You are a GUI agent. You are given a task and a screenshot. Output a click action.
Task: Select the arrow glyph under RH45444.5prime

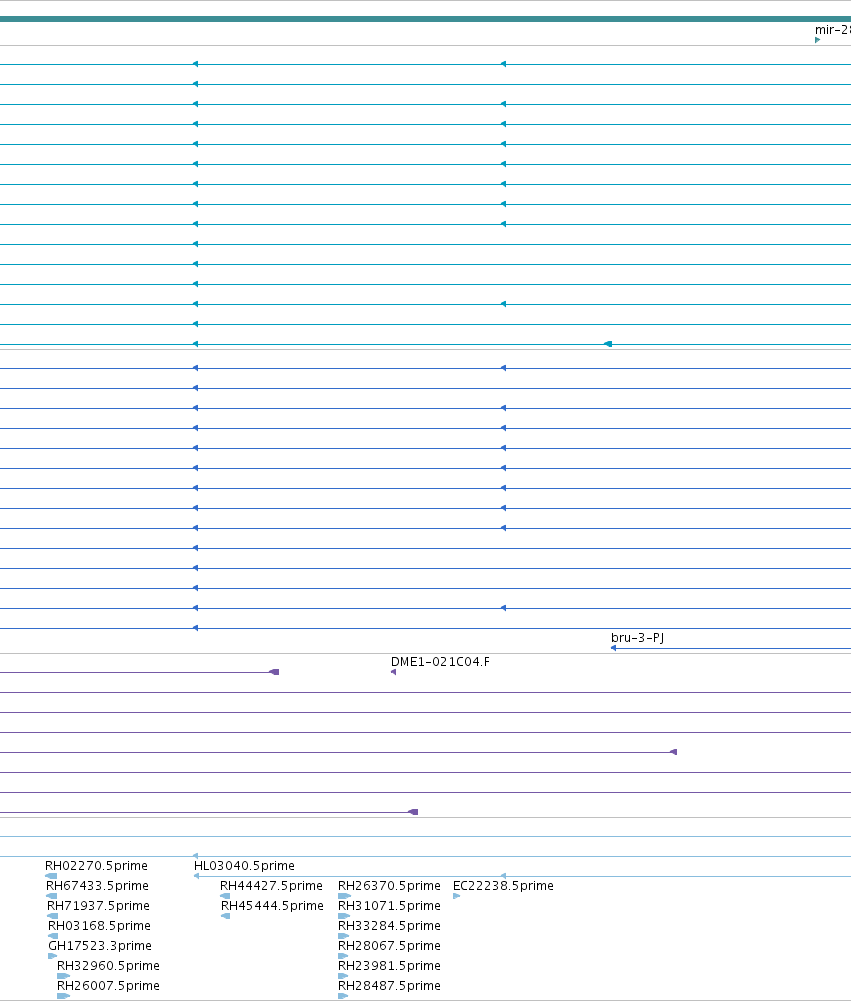(225, 916)
